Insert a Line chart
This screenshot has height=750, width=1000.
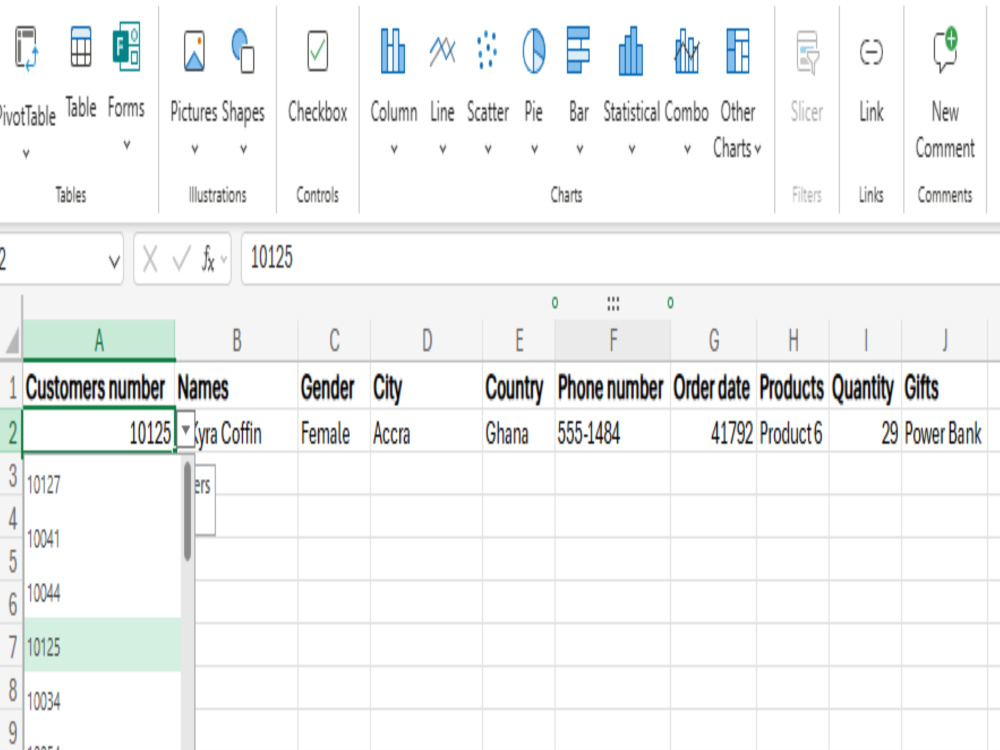[x=442, y=51]
